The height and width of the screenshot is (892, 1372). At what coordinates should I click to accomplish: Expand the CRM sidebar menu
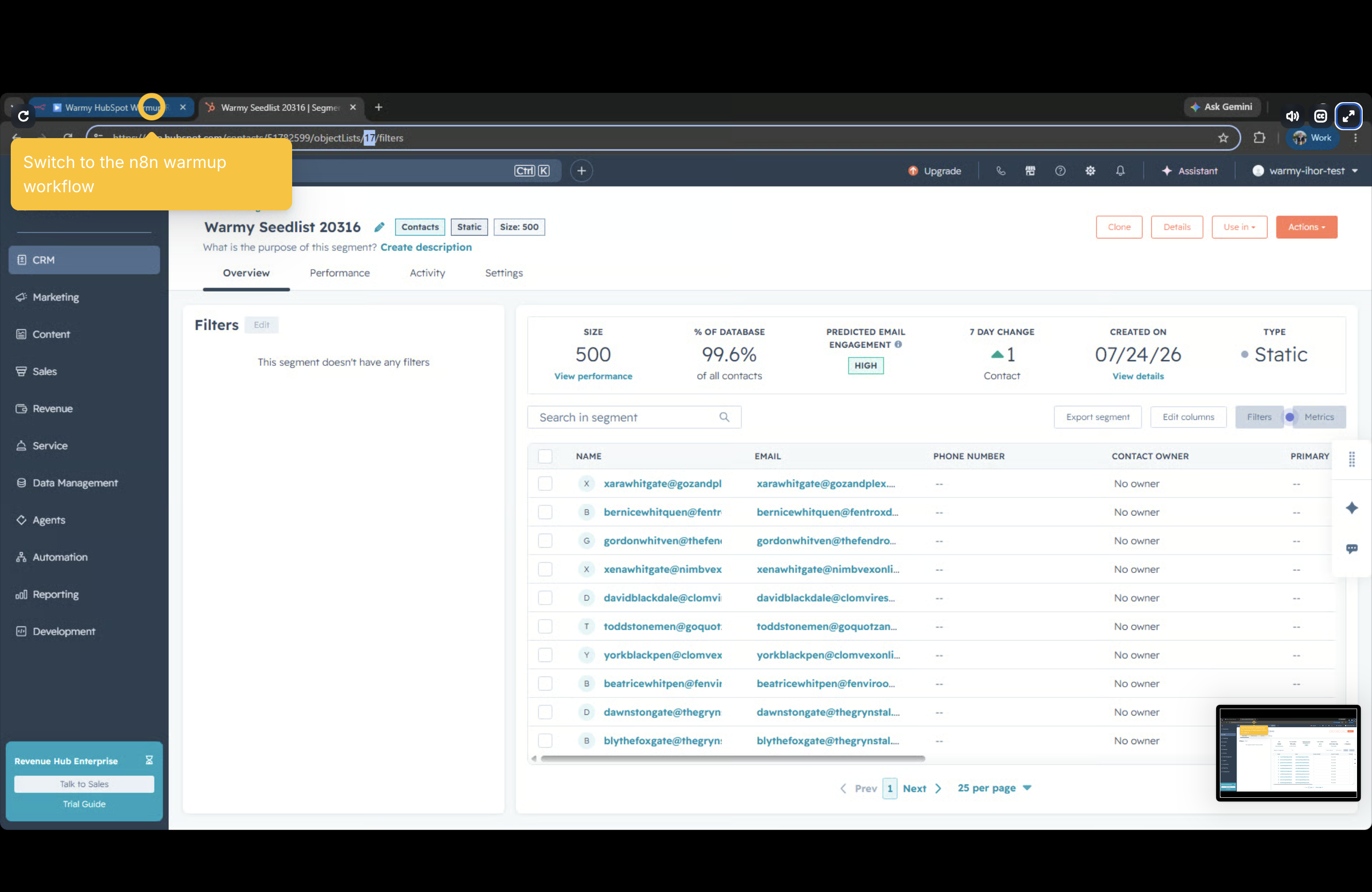pyautogui.click(x=84, y=260)
